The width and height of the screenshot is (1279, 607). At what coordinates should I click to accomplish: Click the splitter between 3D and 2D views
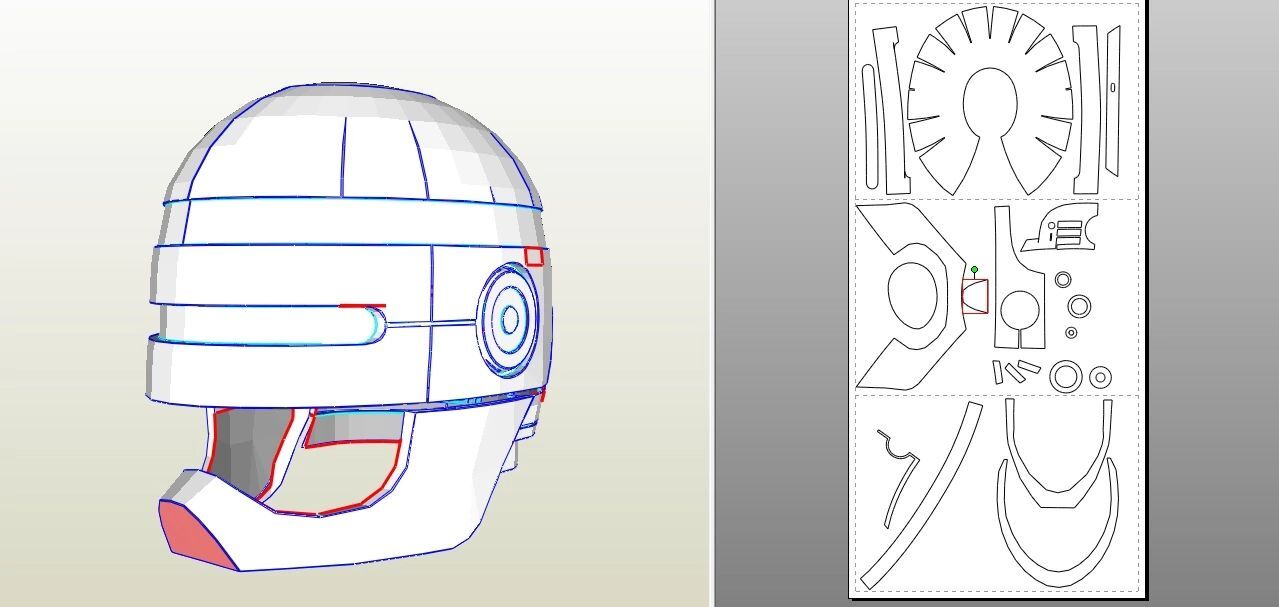click(711, 303)
